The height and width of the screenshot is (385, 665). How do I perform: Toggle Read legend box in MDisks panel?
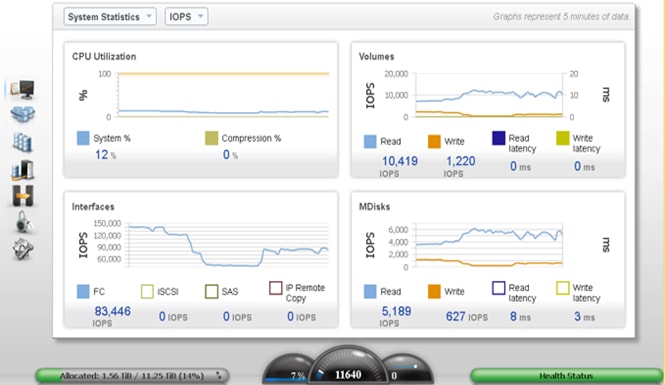[x=370, y=292]
